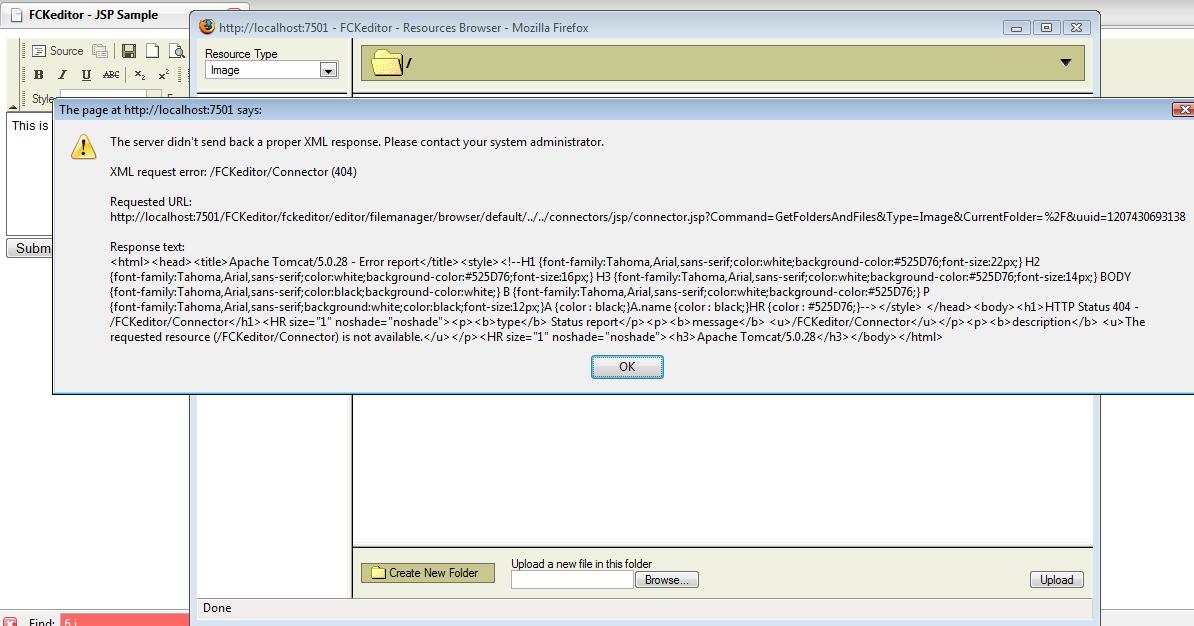Click the Create New Folder button
This screenshot has height=626, width=1194.
tap(426, 573)
